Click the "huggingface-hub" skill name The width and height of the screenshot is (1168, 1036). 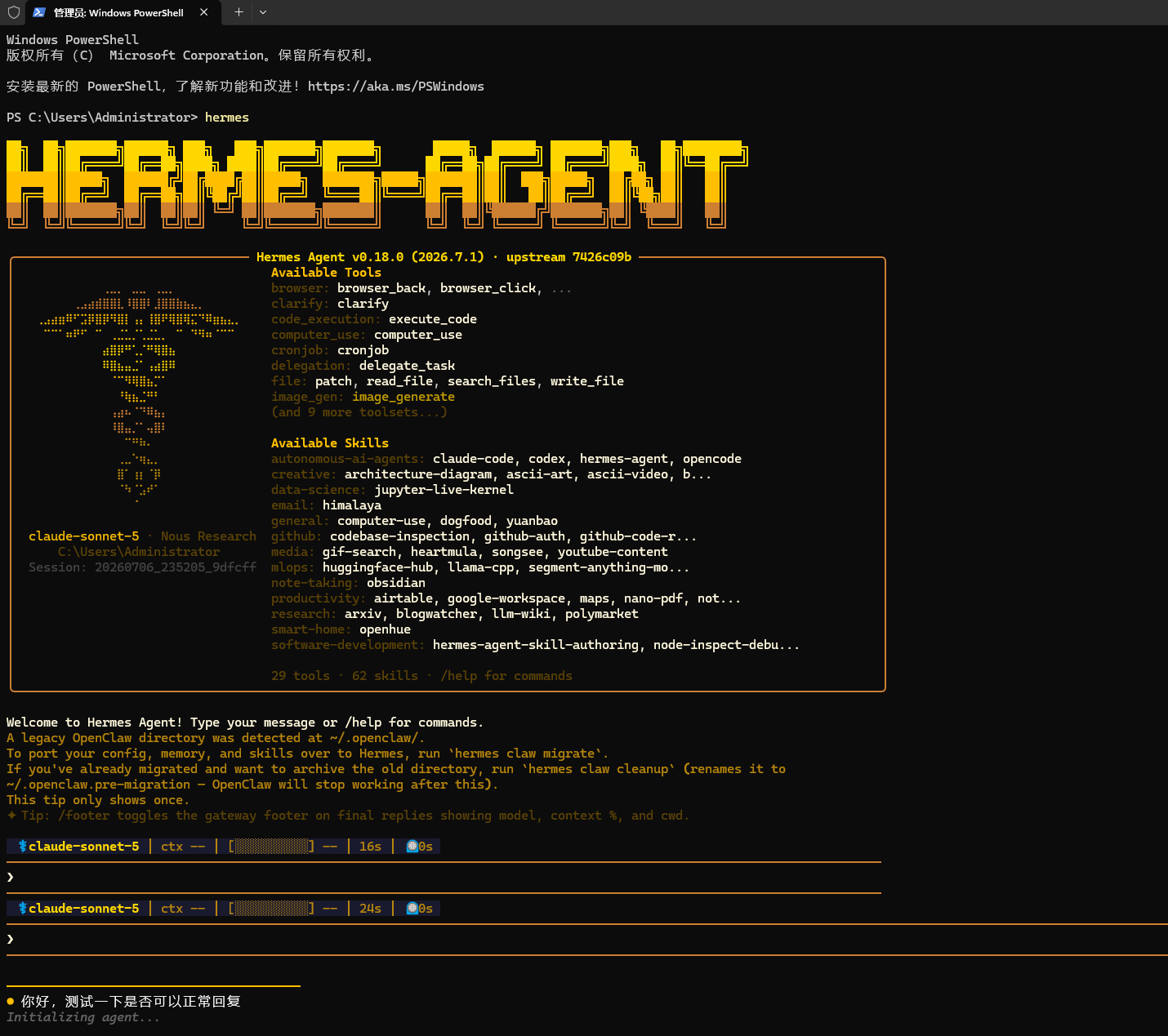coord(377,567)
